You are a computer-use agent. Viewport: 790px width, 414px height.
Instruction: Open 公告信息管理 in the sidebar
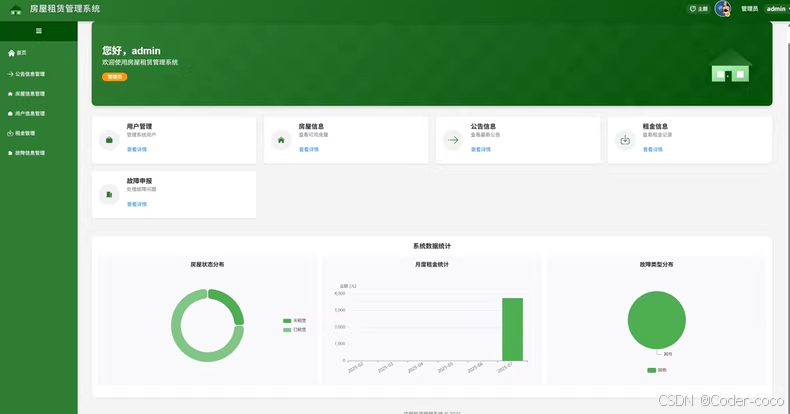pos(39,74)
